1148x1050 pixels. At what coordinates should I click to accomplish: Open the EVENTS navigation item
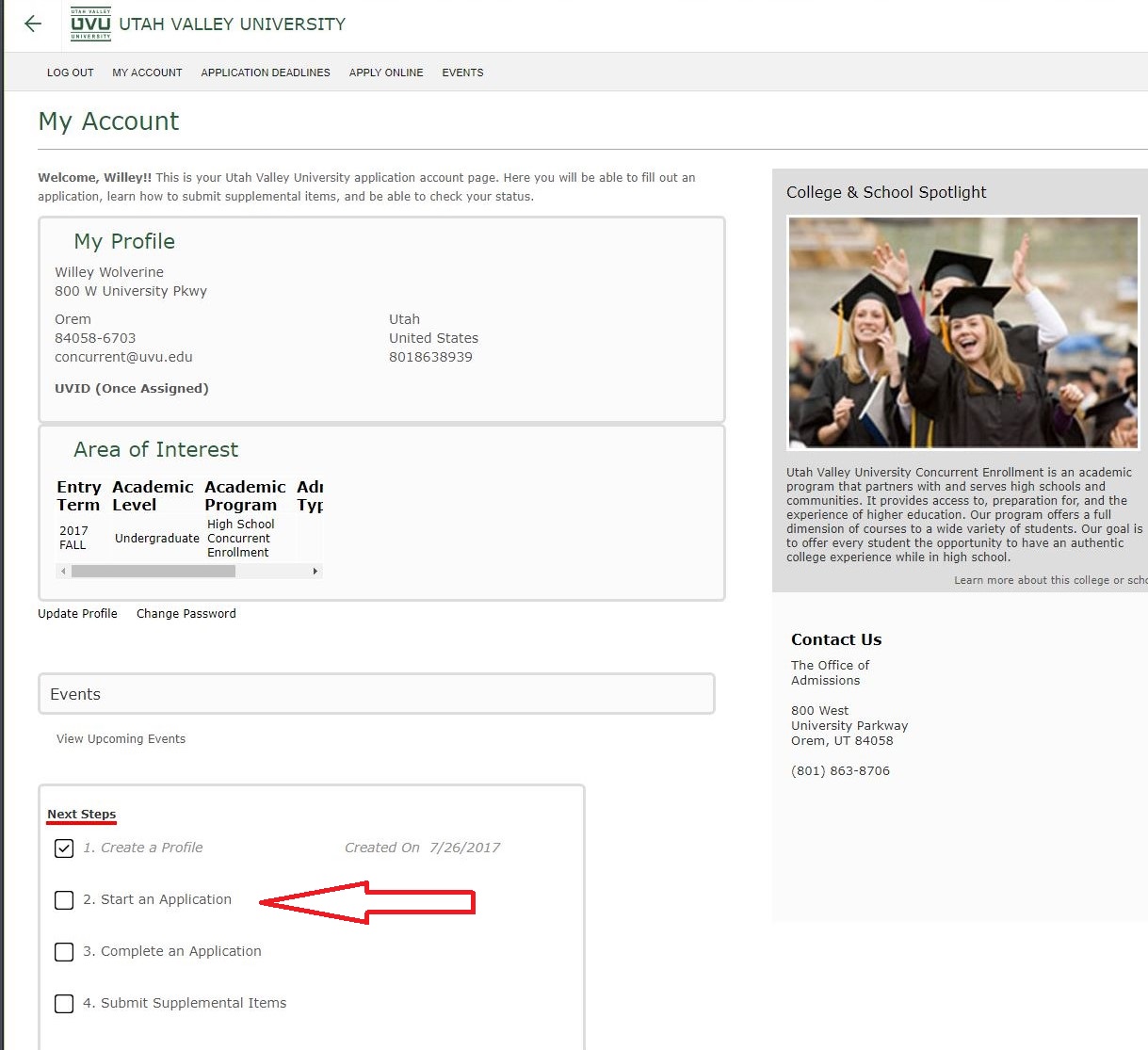(x=462, y=73)
